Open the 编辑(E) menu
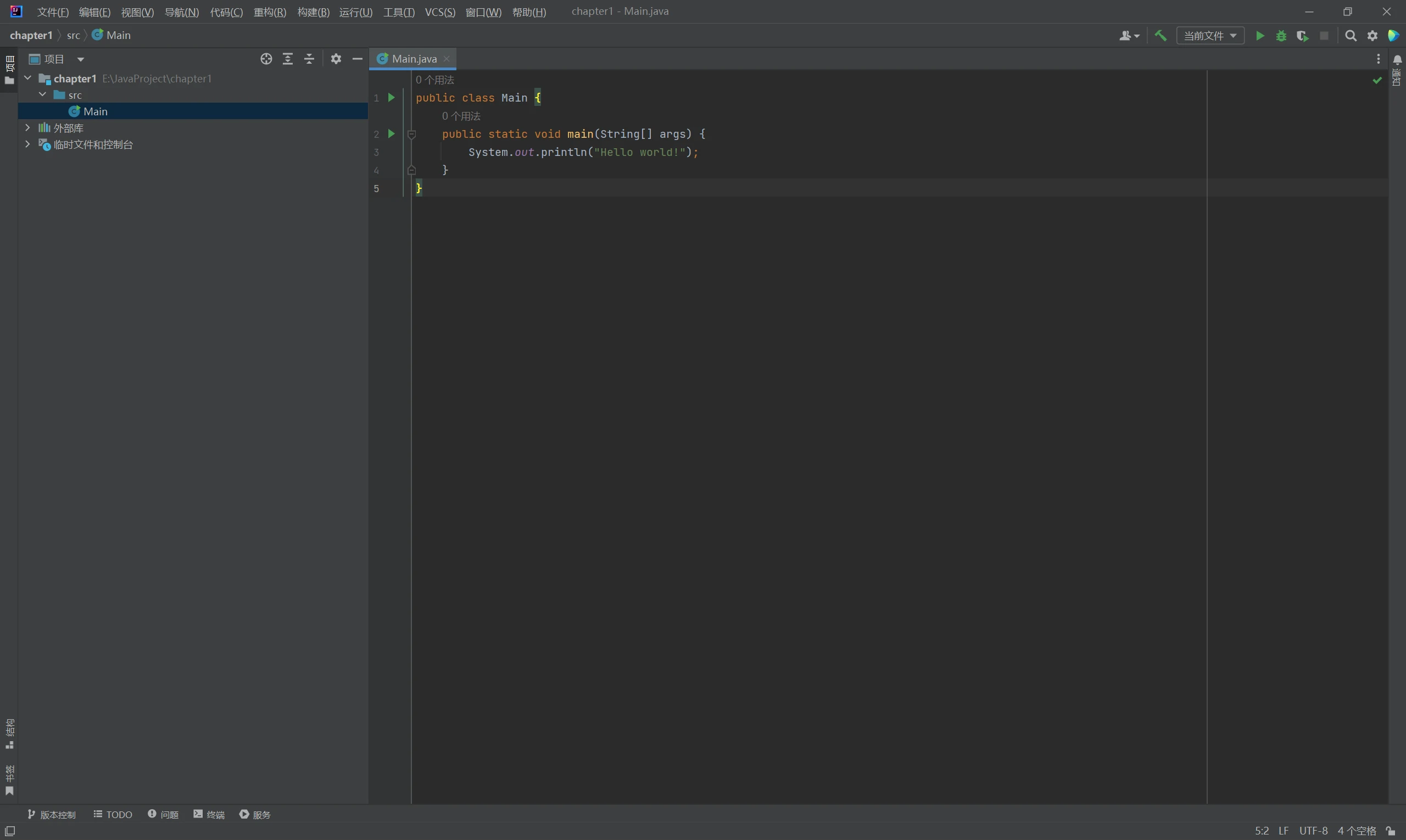This screenshot has height=840, width=1406. click(x=94, y=12)
